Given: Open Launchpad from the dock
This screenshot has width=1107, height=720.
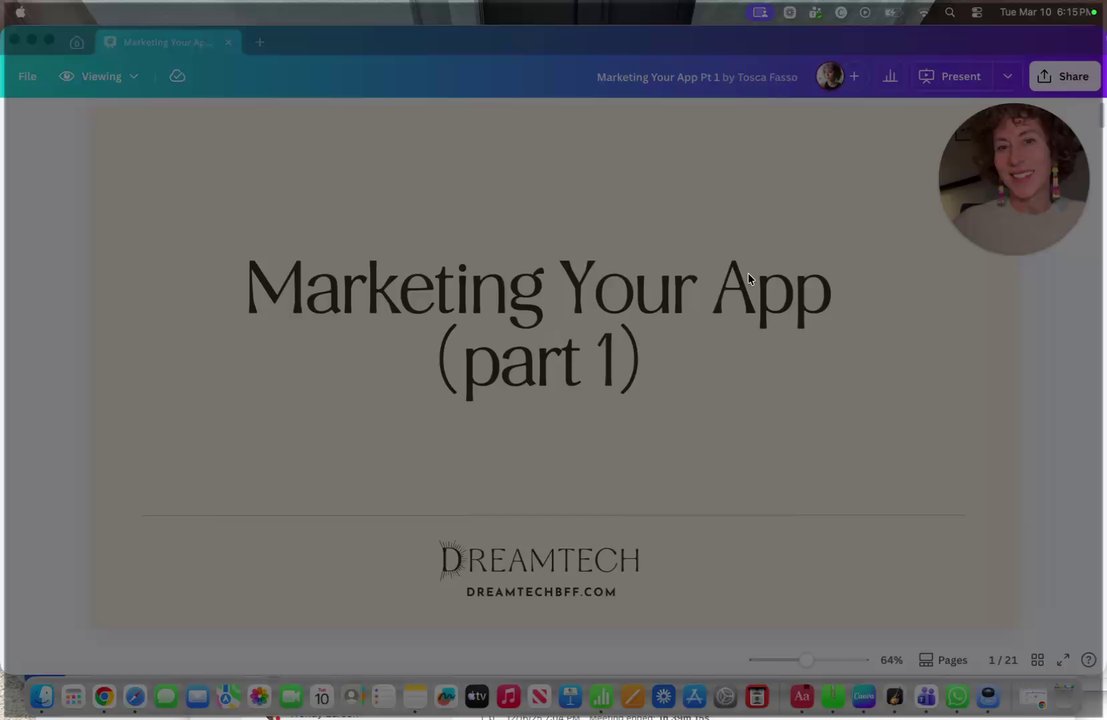Looking at the screenshot, I should [x=73, y=697].
